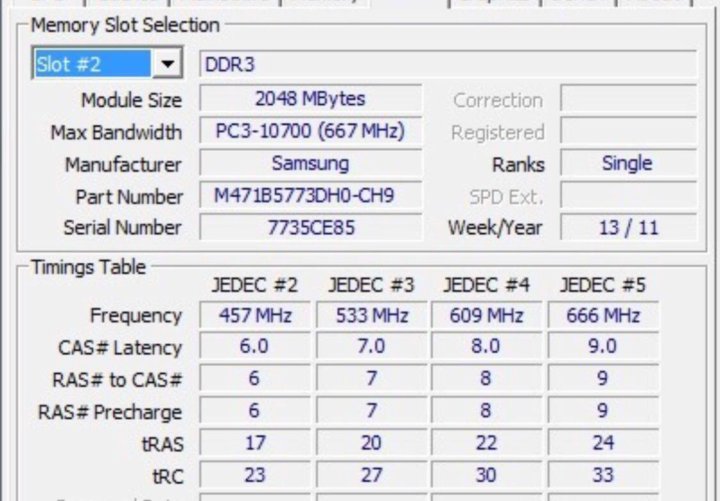Open the Slot #2 dropdown arrow

(167, 63)
